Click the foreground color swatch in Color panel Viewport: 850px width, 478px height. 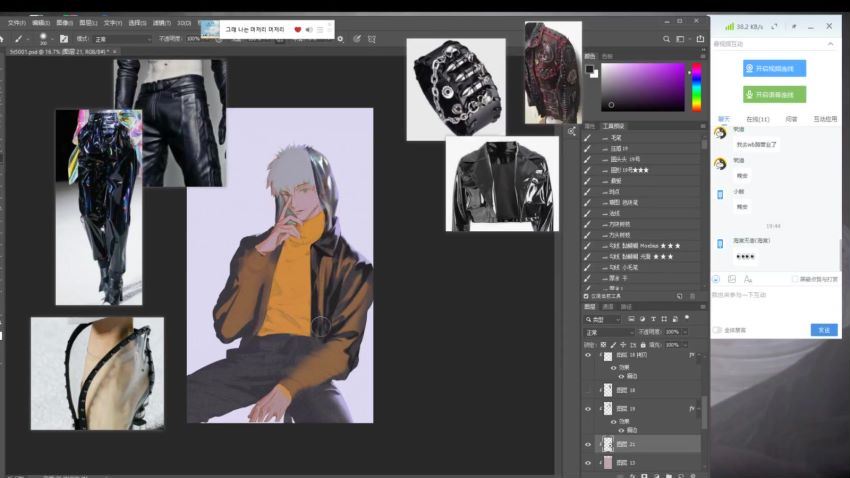589,69
